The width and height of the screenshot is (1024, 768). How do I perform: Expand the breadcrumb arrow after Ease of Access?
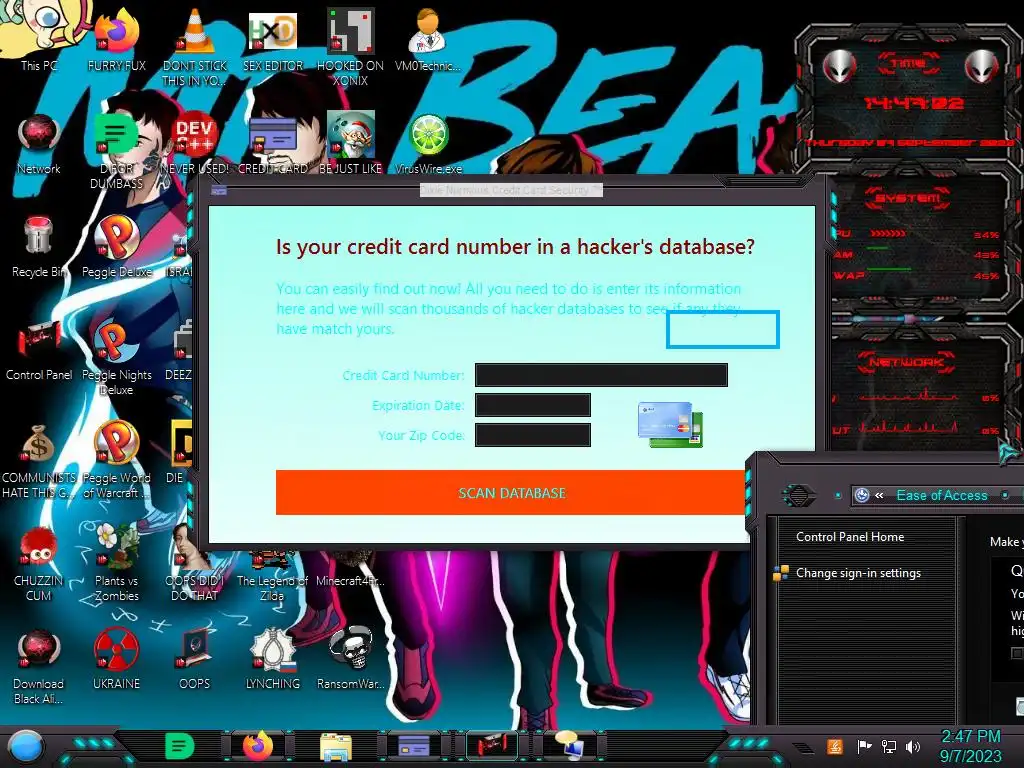tap(1005, 495)
